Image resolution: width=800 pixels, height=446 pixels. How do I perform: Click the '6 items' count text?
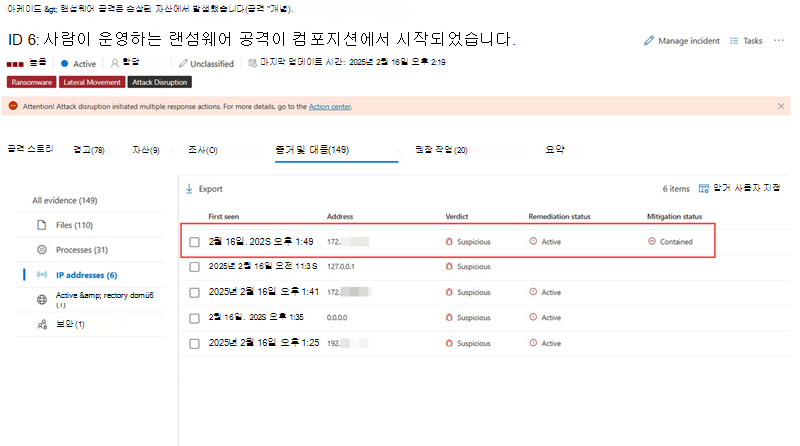pos(676,189)
